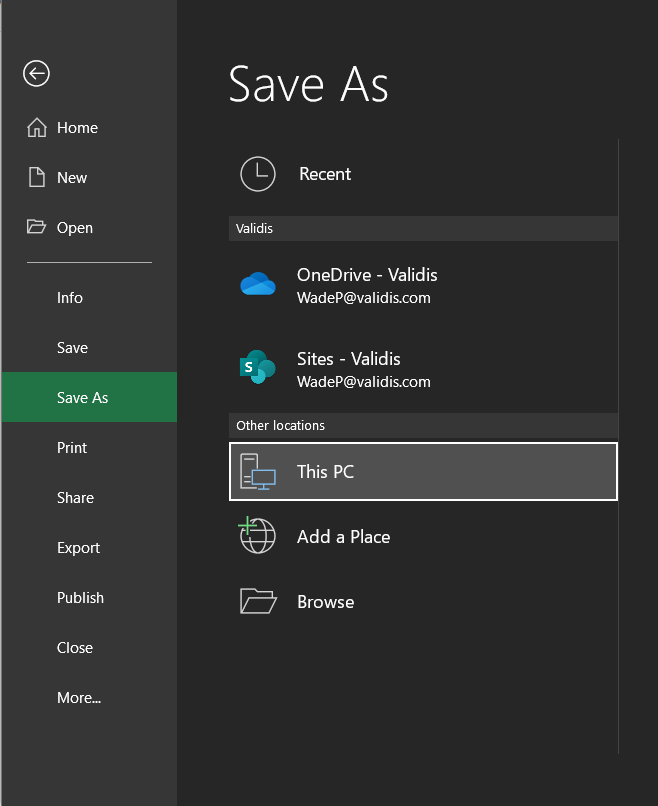Image resolution: width=658 pixels, height=806 pixels.
Task: Click the Close document command
Action: point(74,647)
